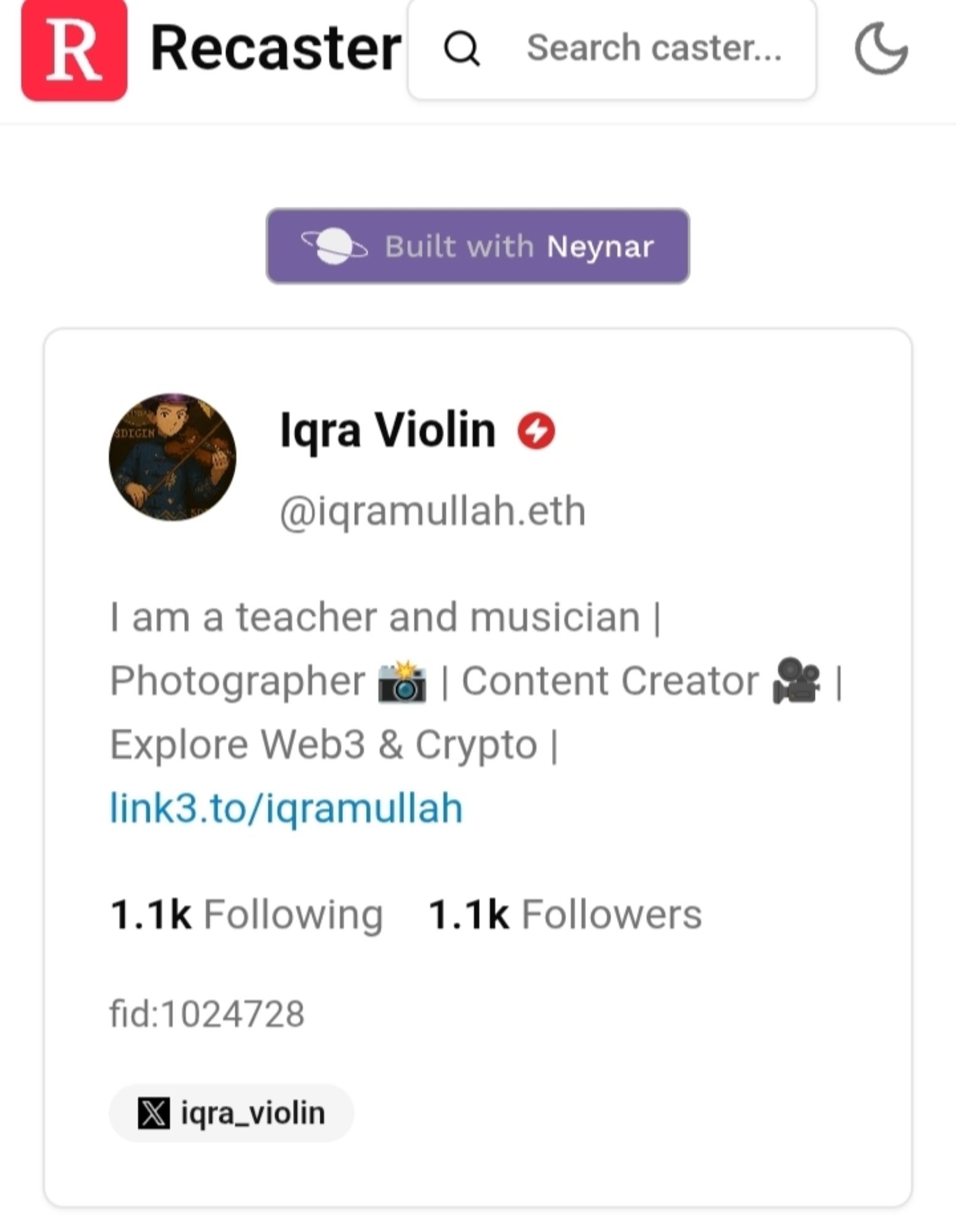Open Iqra Violin's profile avatar
The image size is (956, 1232).
pos(172,457)
